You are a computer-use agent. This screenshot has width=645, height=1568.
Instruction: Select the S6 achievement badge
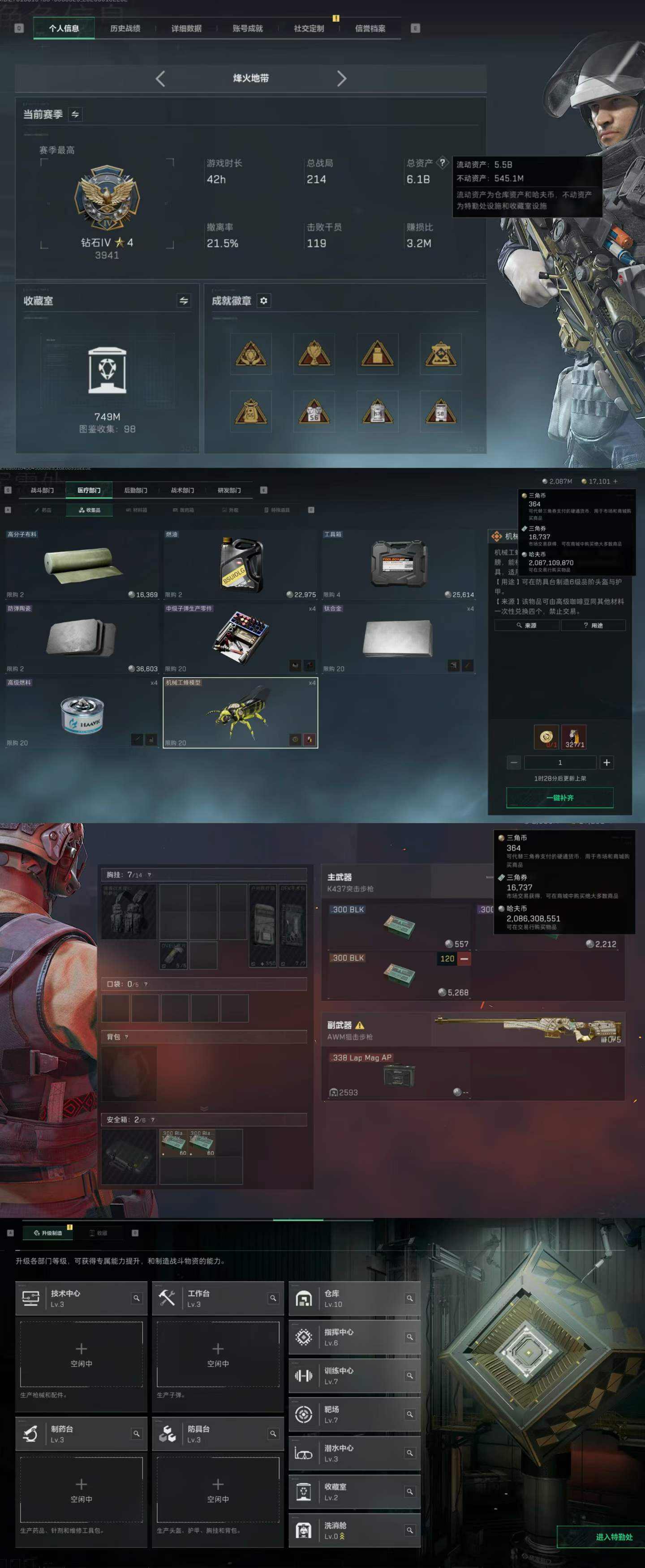pos(314,411)
